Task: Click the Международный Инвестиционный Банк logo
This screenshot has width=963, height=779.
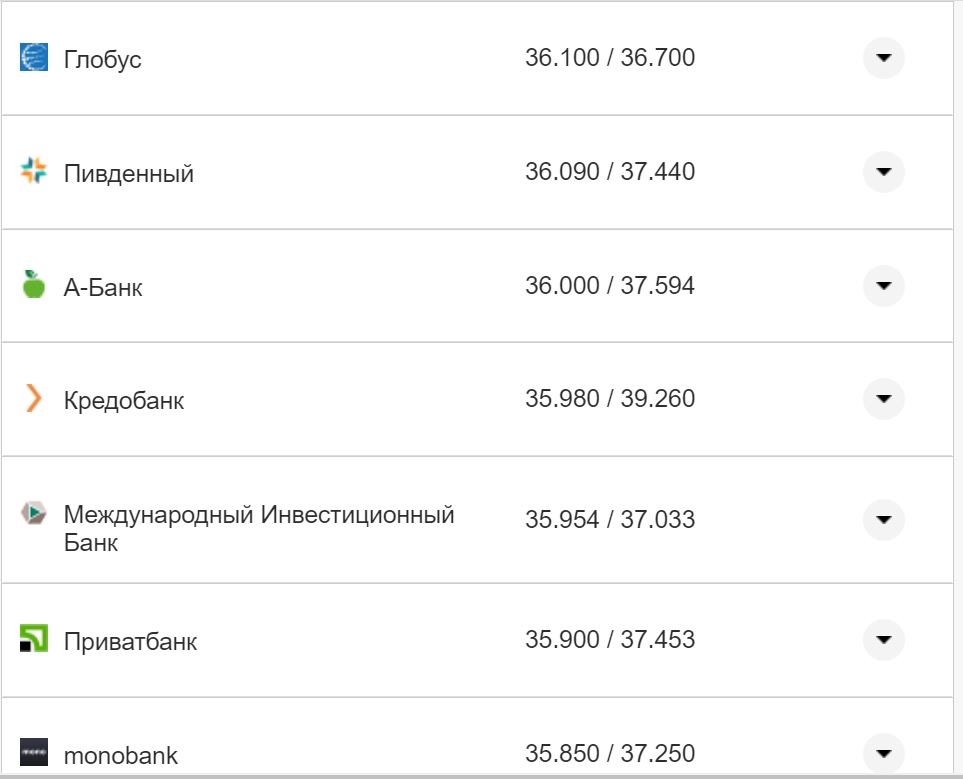Action: (32, 512)
